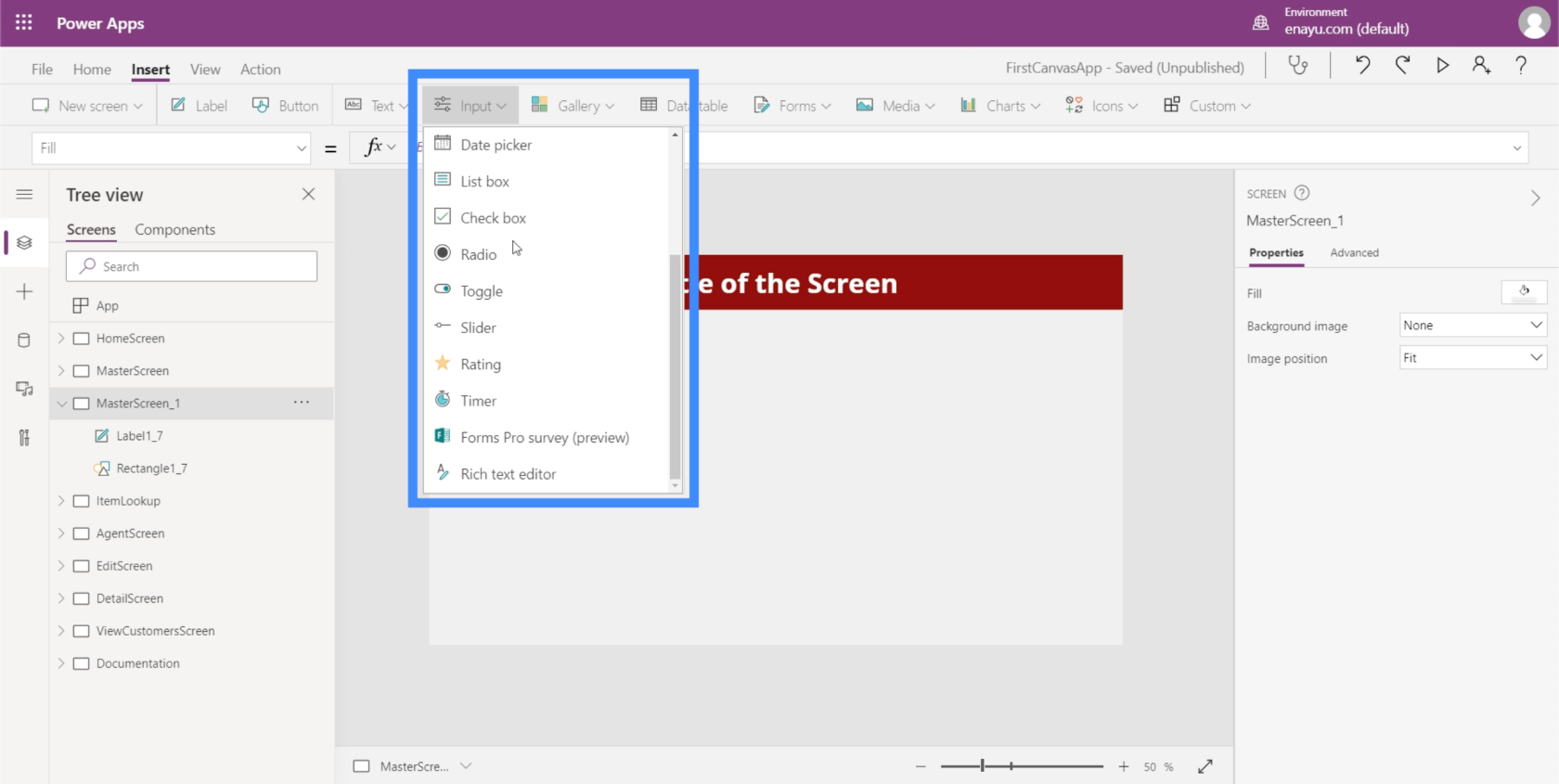Expand the formula bar chevron
The width and height of the screenshot is (1559, 784).
coord(1517,148)
